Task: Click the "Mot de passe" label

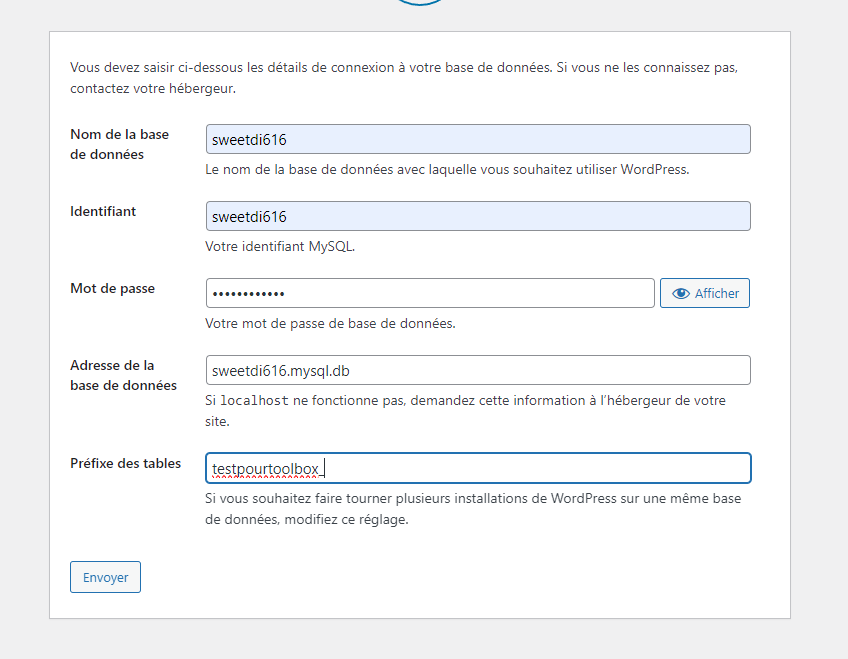Action: click(x=112, y=288)
